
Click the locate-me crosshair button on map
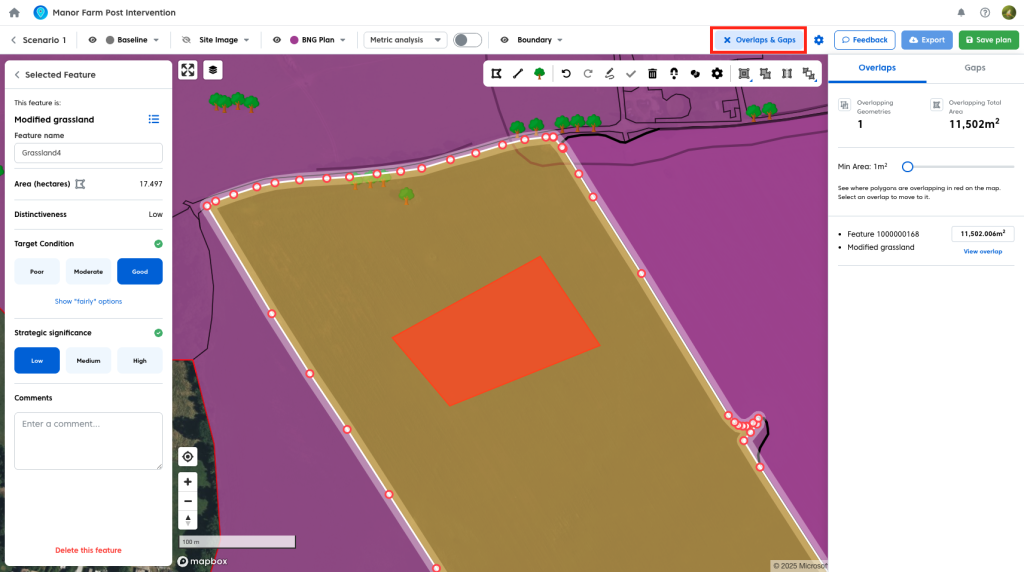(x=188, y=456)
